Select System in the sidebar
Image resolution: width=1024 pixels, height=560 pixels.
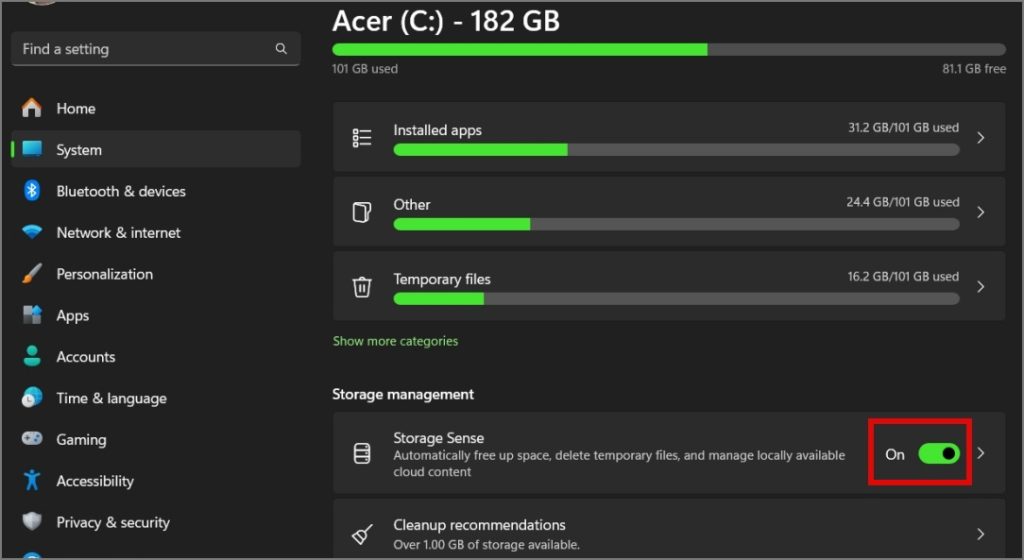coord(79,150)
